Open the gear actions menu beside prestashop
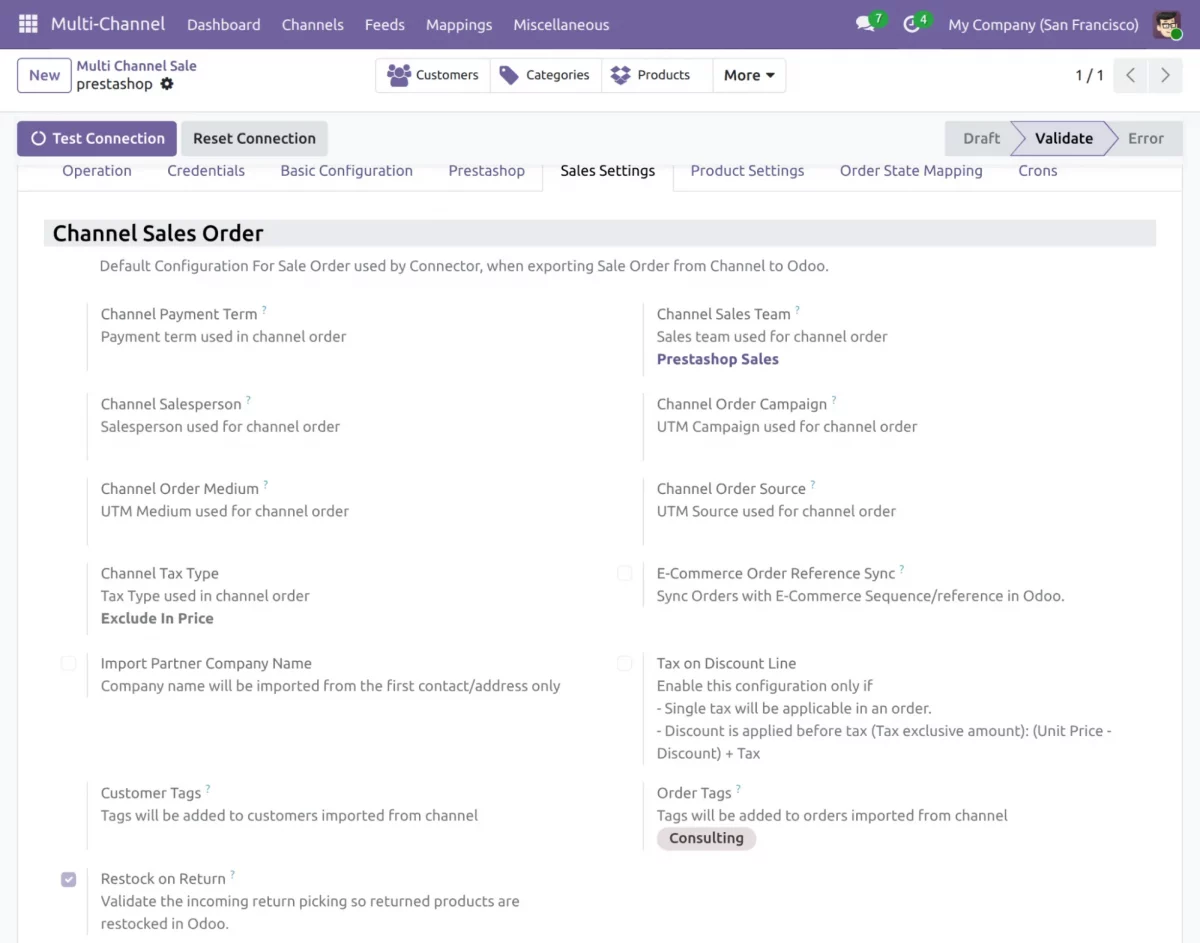The image size is (1200, 943). (x=167, y=84)
